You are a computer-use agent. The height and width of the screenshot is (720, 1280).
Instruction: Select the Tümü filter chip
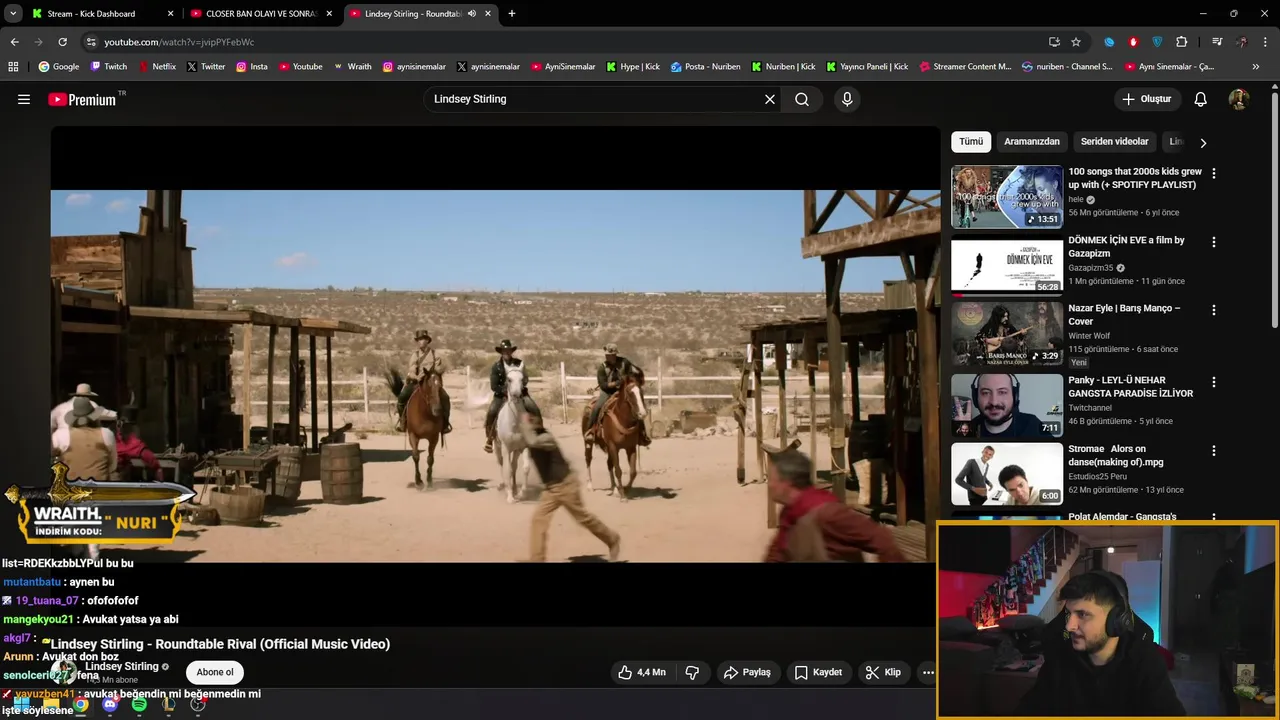971,141
